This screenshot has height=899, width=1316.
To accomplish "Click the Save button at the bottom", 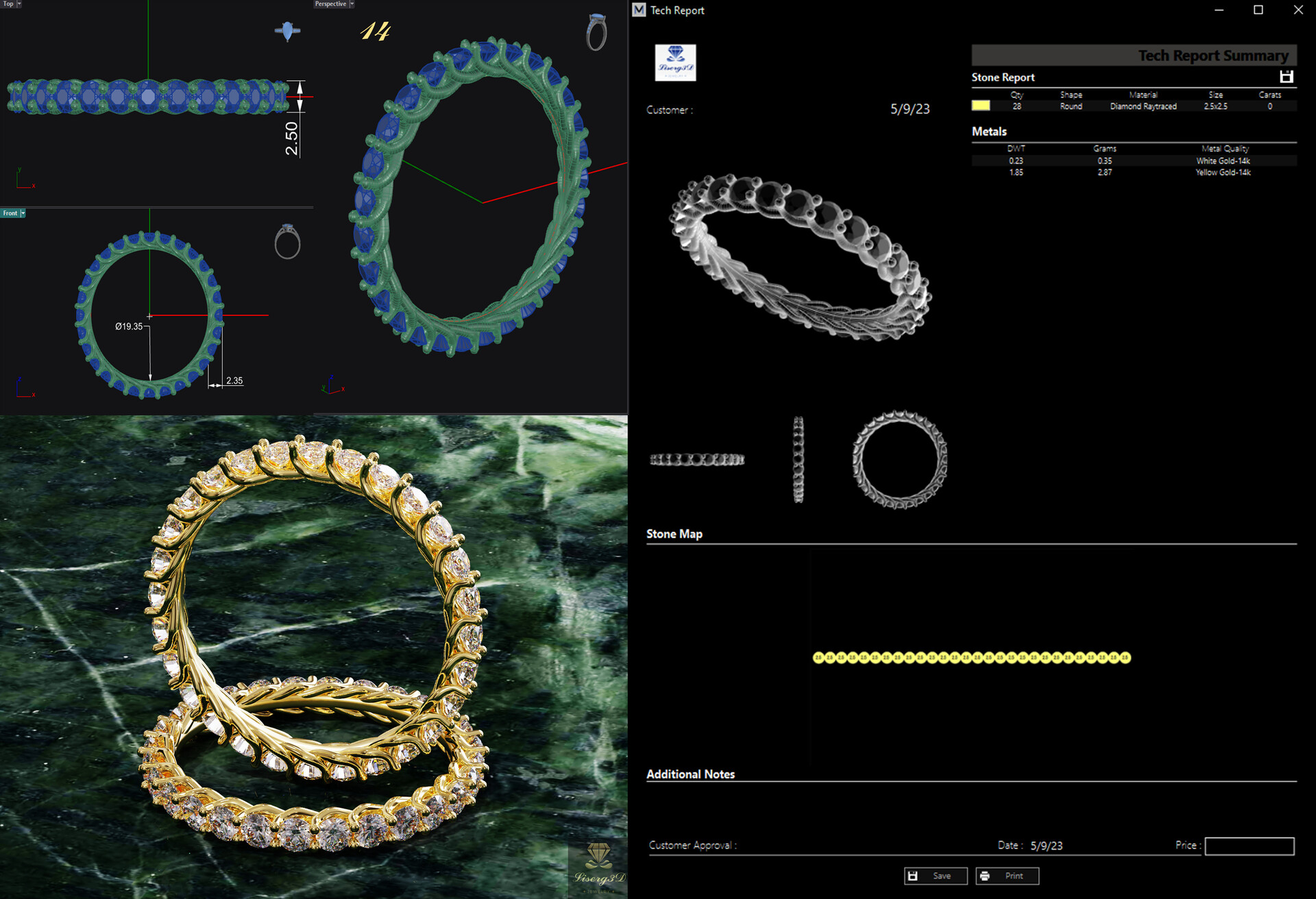I will click(x=935, y=875).
